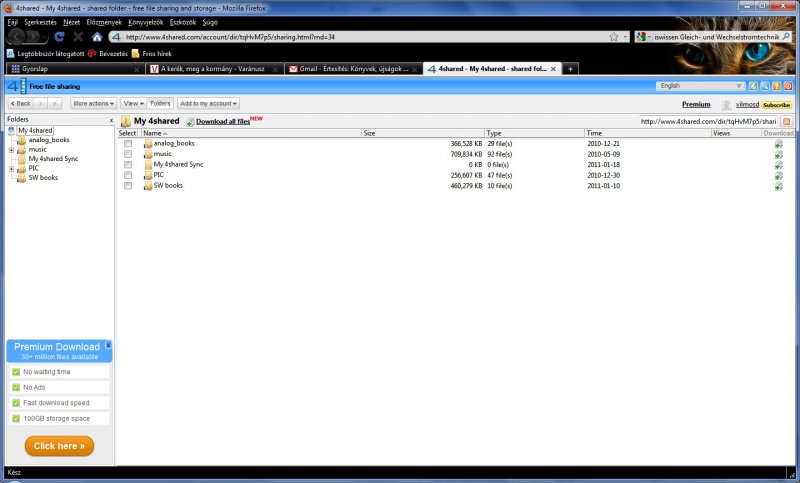Open a new tab with plus button
Viewport: 800px width, 483px height.
coord(570,69)
